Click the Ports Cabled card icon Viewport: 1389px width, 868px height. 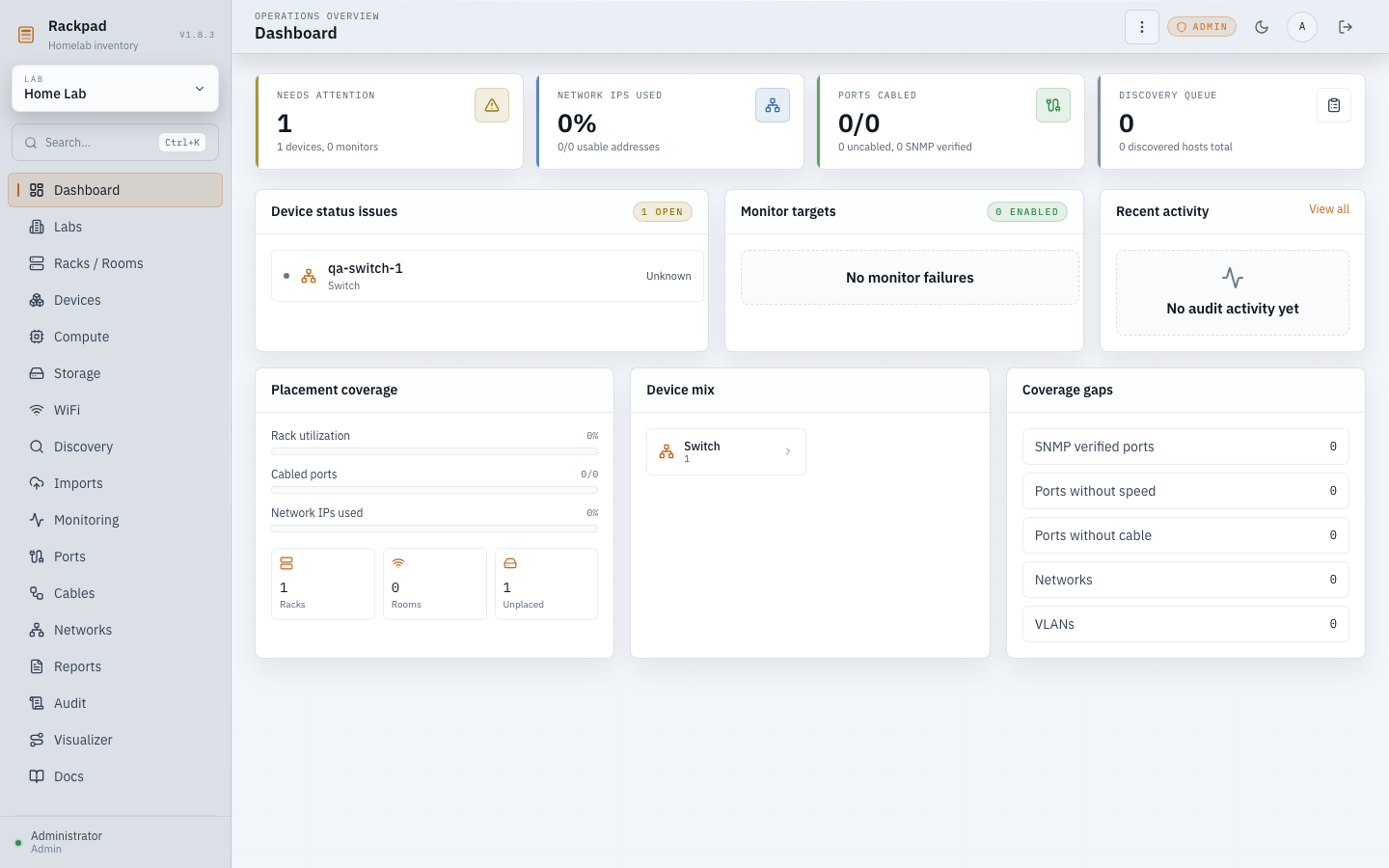pos(1053,105)
